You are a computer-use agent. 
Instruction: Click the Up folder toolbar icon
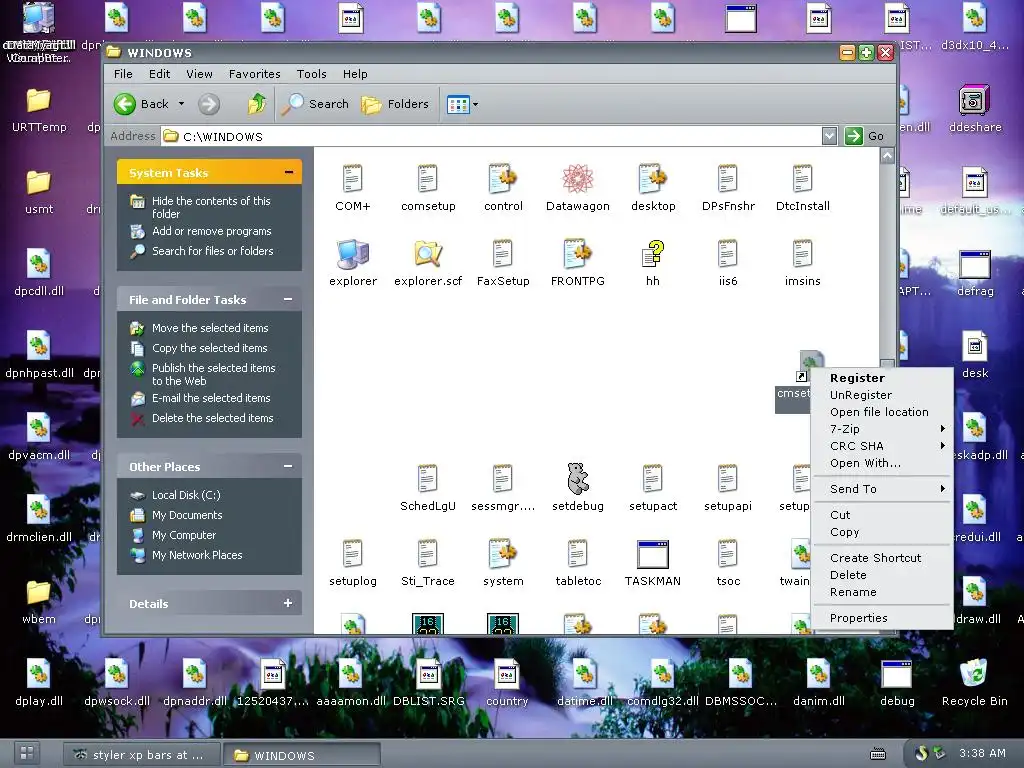(257, 104)
